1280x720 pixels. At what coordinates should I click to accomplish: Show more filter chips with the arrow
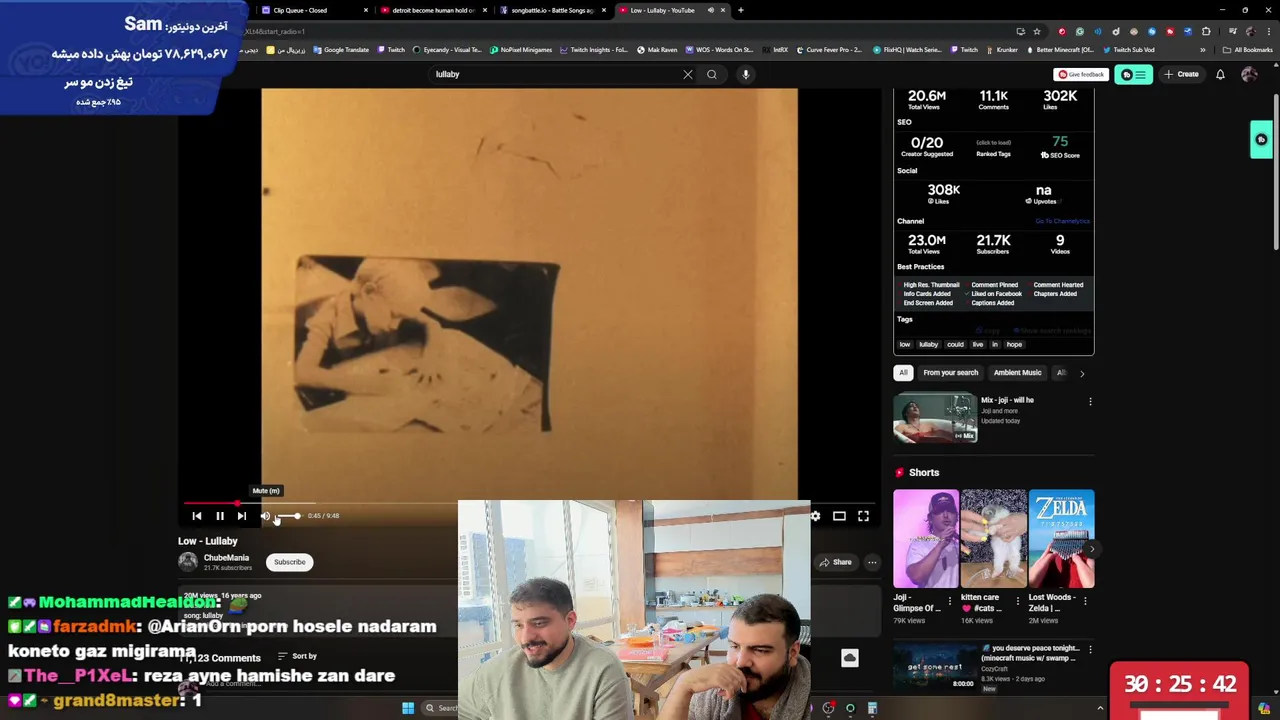coord(1082,373)
